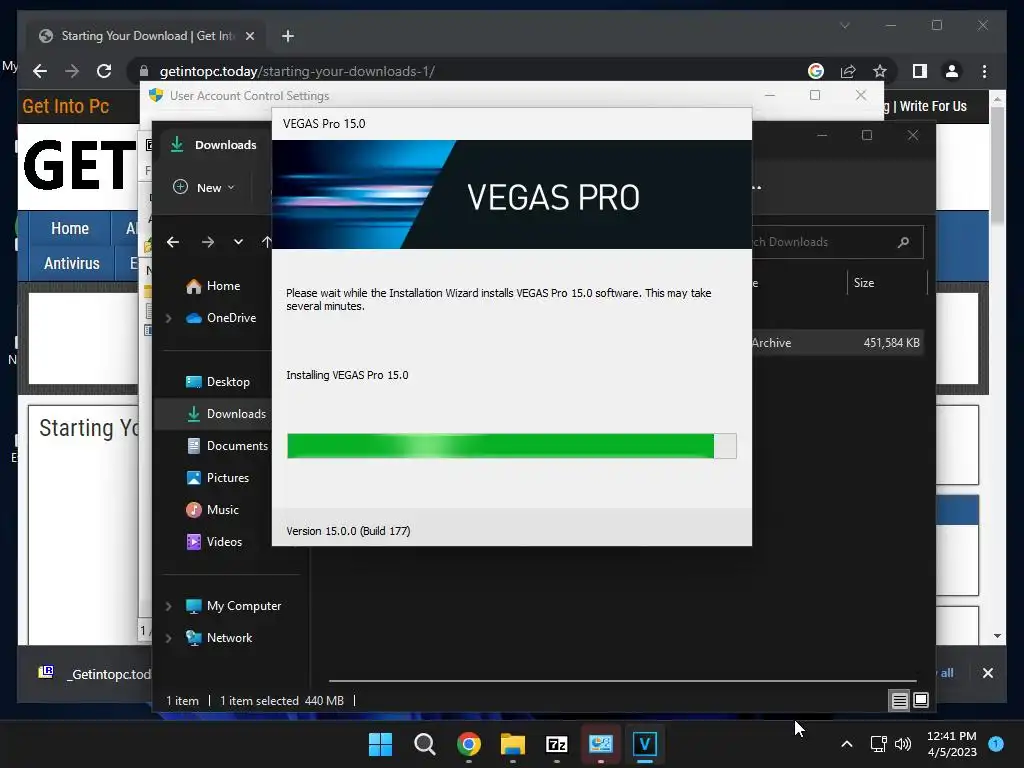Switch Explorer to large icons view
The width and height of the screenshot is (1024, 768).
921,701
